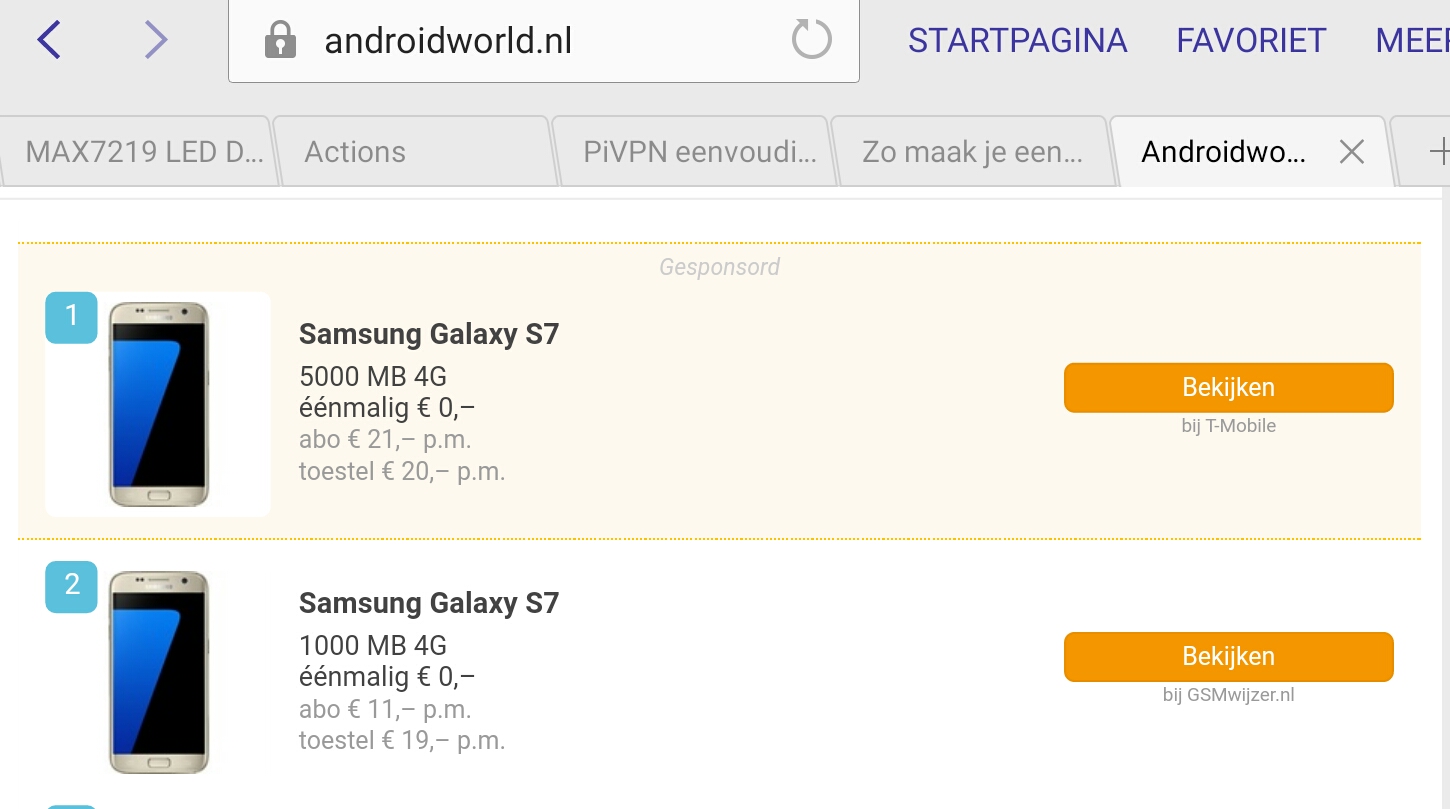
Task: Open the FAVORIET bookmarks menu
Action: click(x=1251, y=41)
